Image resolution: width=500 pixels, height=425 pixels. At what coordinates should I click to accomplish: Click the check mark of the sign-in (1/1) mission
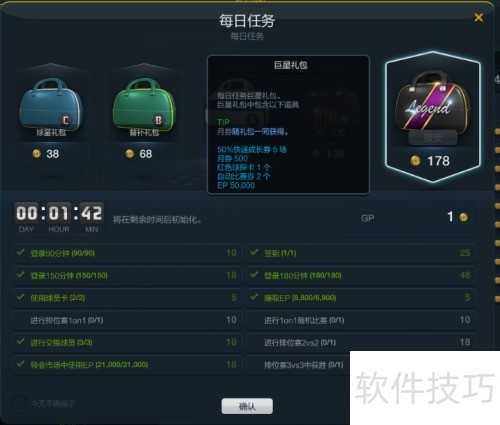[x=255, y=252]
